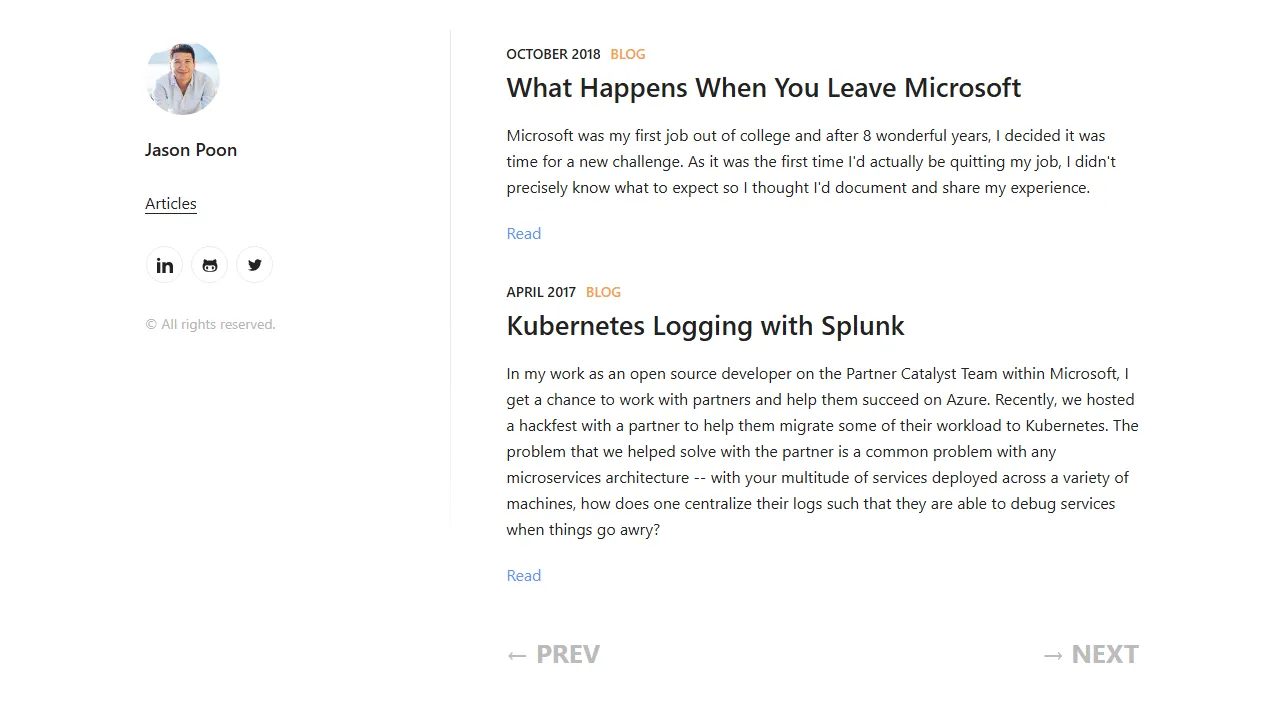Click Jason Poon's profile photo

coord(182,78)
